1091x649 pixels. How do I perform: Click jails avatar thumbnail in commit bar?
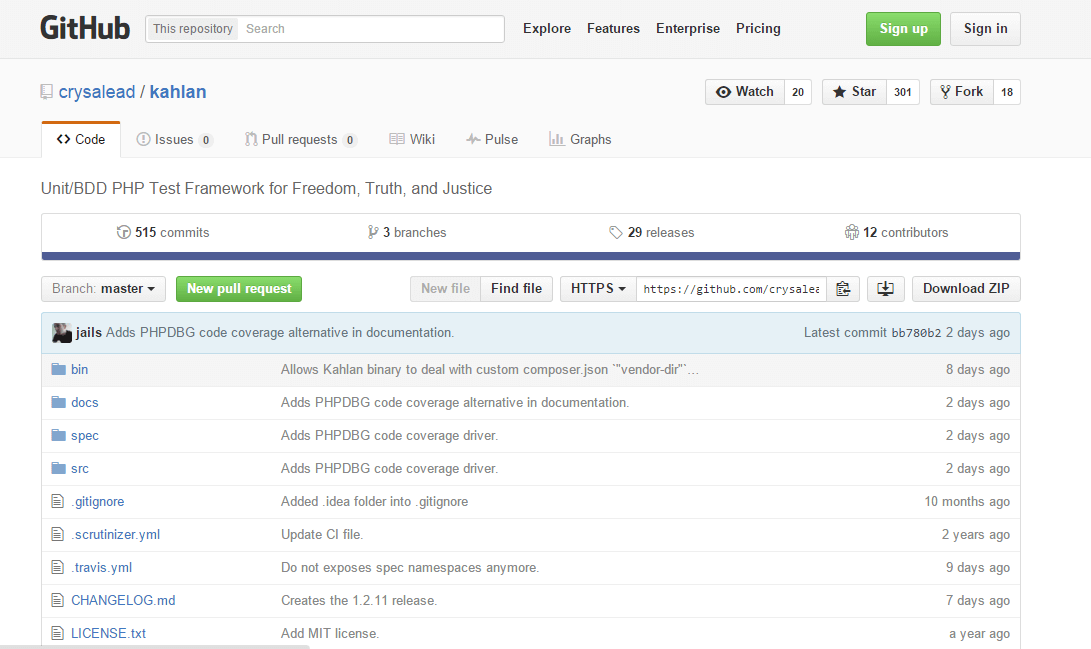pyautogui.click(x=62, y=332)
